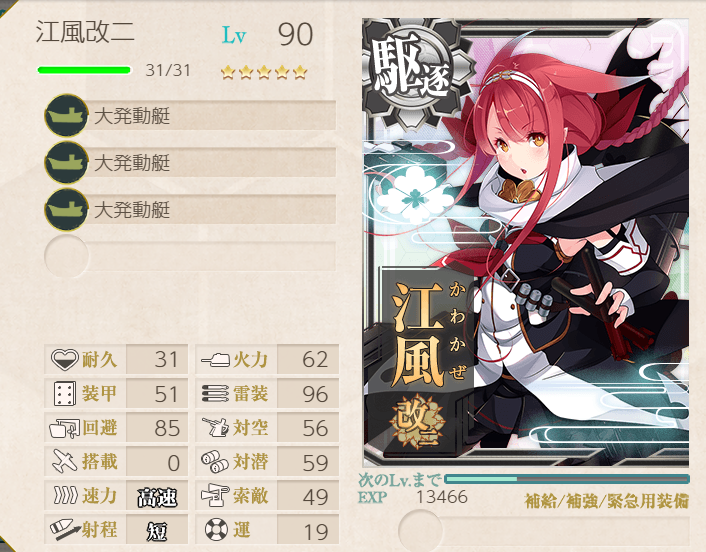Click the five-star rarity row

[264, 72]
